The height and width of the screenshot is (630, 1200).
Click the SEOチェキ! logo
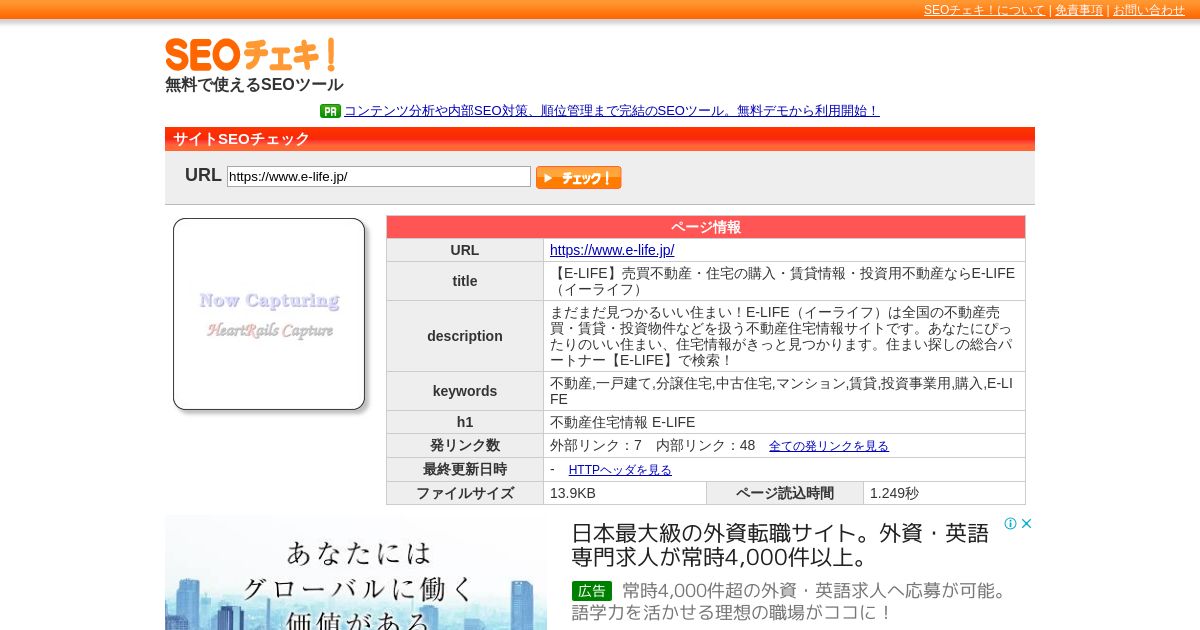(x=250, y=54)
